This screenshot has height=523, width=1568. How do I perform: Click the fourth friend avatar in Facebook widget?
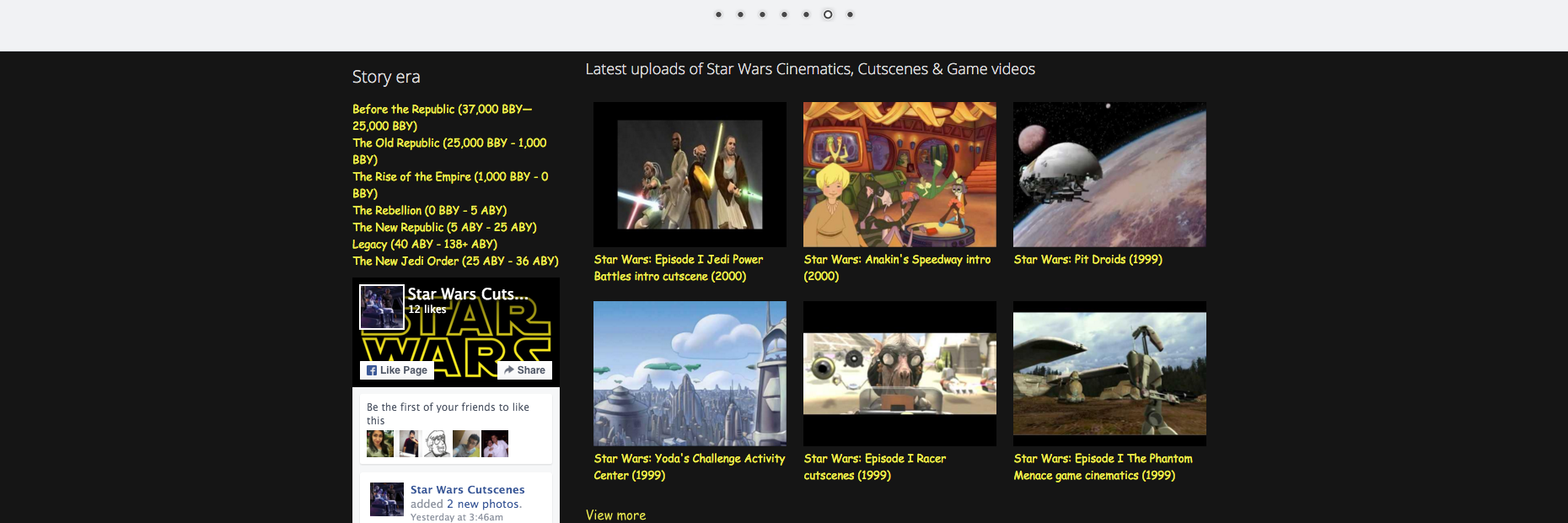pos(466,444)
